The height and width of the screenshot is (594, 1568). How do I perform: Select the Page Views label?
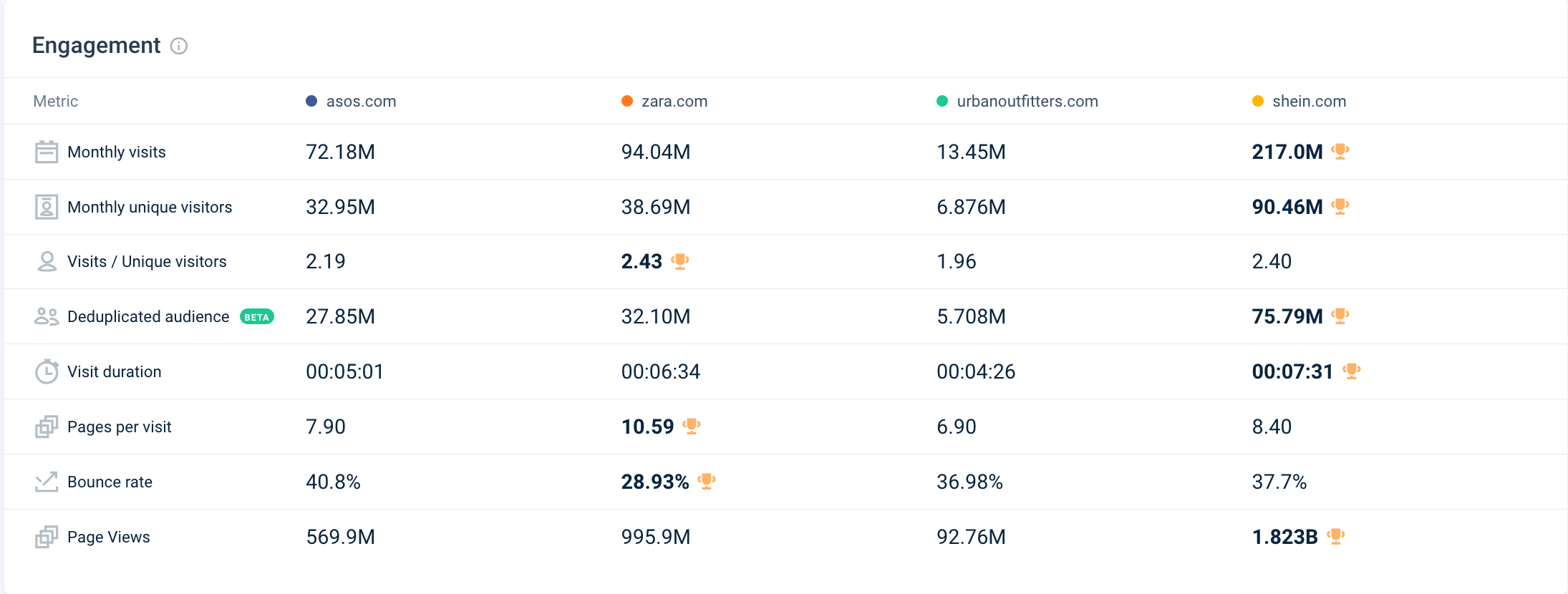click(x=109, y=537)
